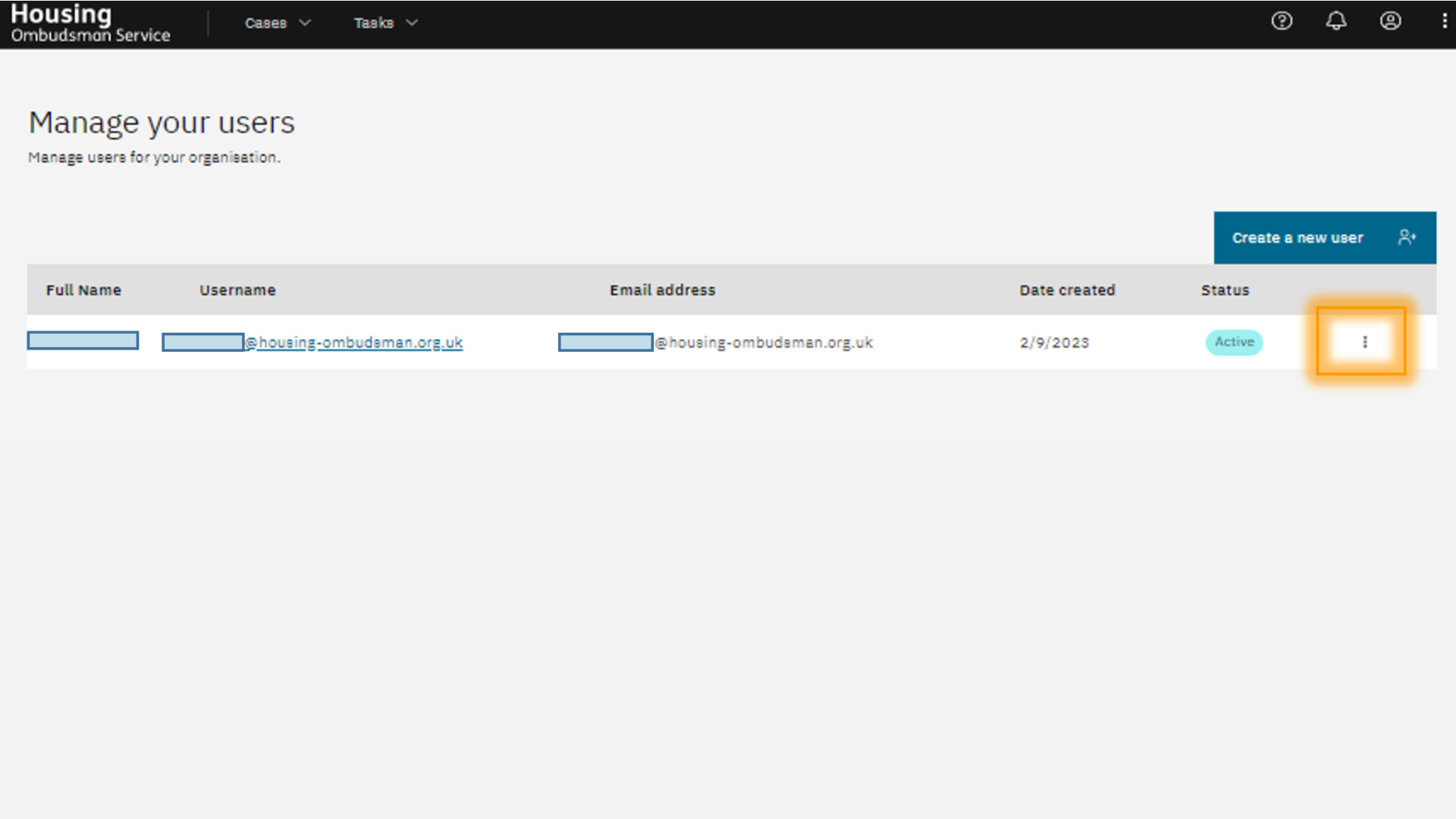Click the Active status badge
The image size is (1456, 819).
1234,342
